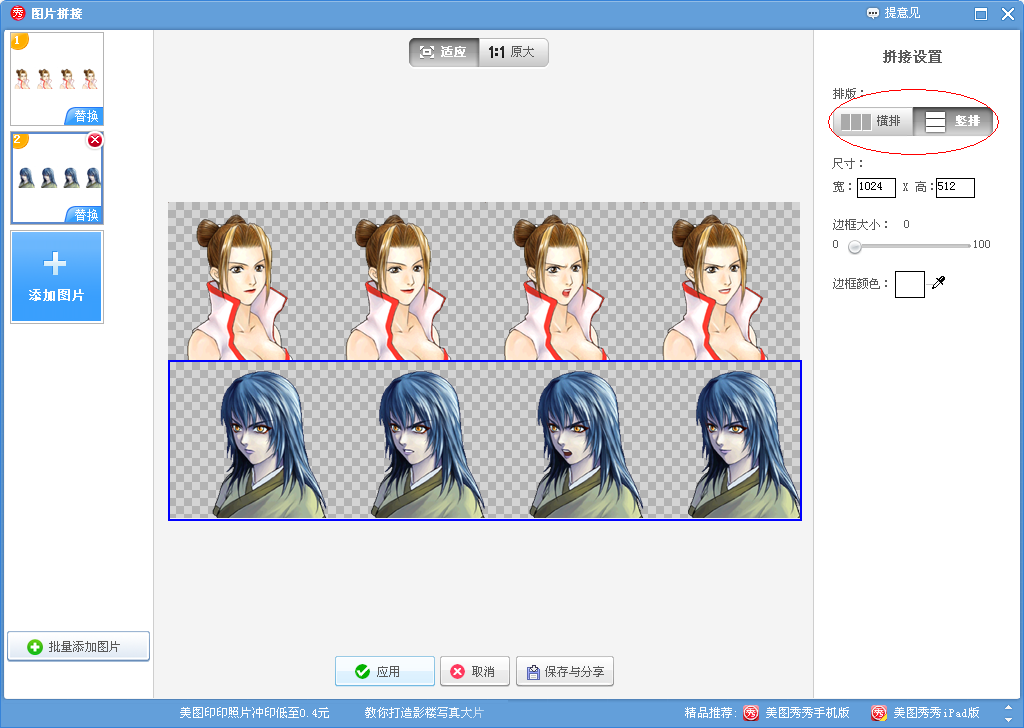Image resolution: width=1024 pixels, height=728 pixels.
Task: Click the blue-haired character strip in canvas
Action: (485, 440)
